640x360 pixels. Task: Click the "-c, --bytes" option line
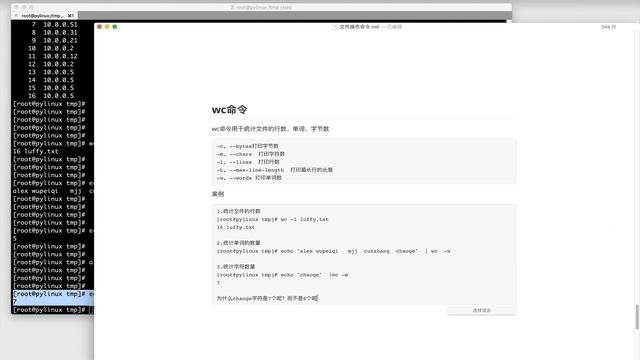point(247,146)
